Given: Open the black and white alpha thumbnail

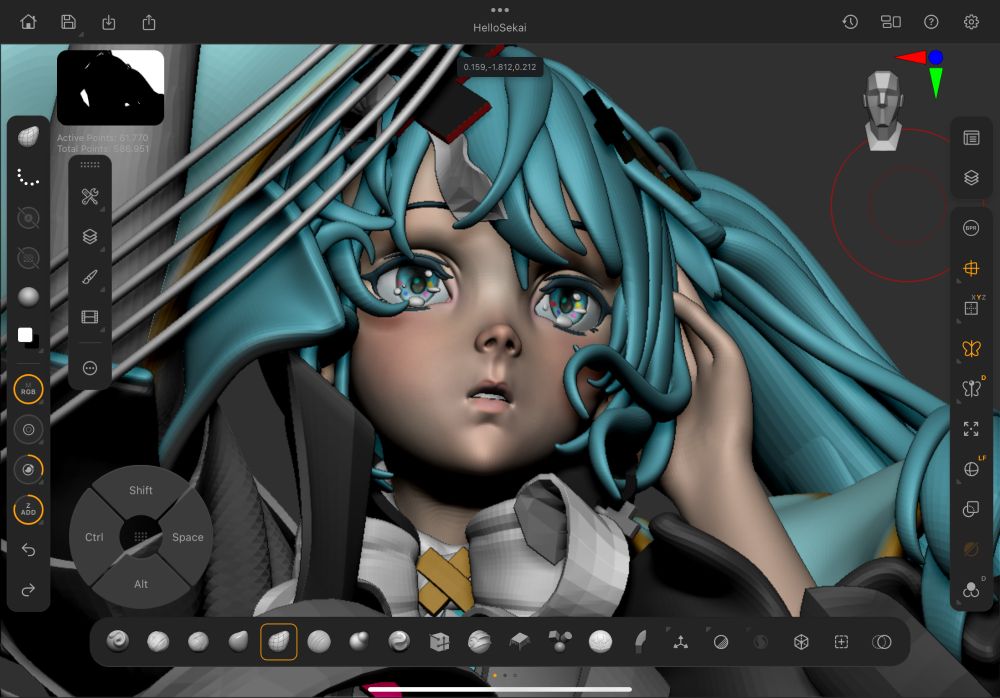Looking at the screenshot, I should [x=110, y=87].
